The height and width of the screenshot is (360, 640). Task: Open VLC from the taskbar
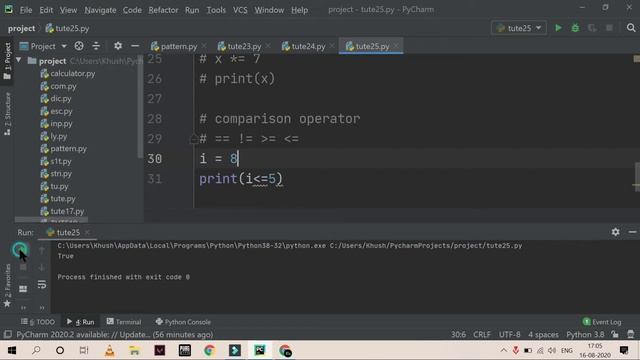(x=109, y=350)
